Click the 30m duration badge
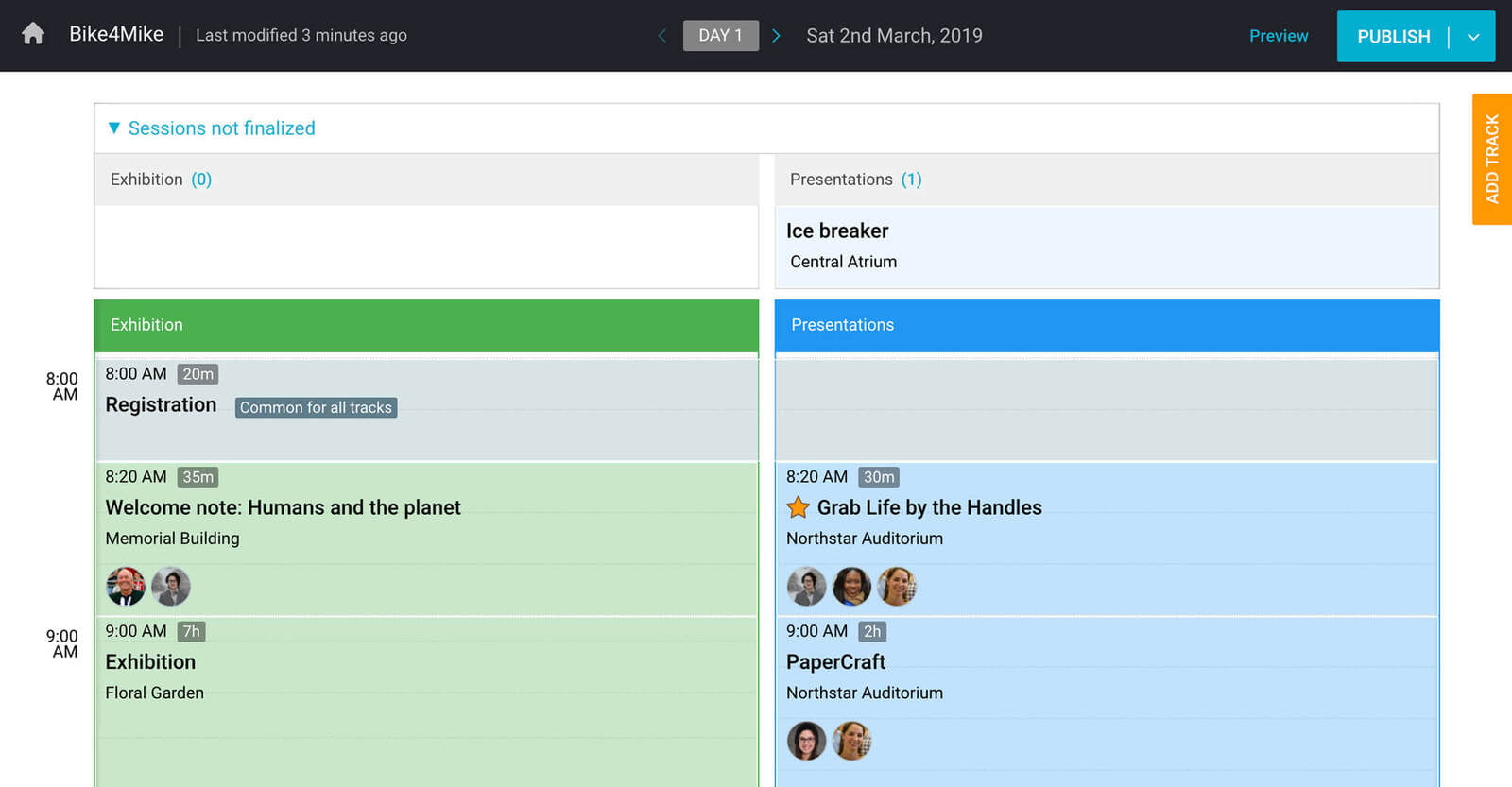Image resolution: width=1512 pixels, height=787 pixels. pyautogui.click(x=879, y=477)
